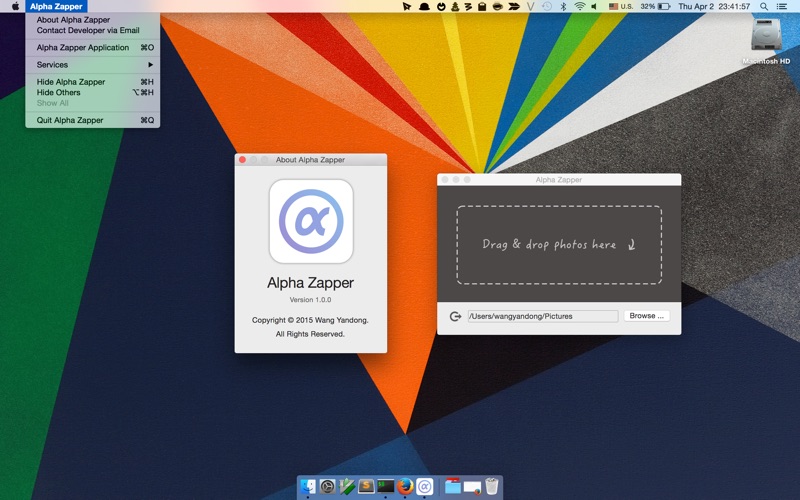This screenshot has height=500, width=800.
Task: Expand the Services submenu
Action: tap(92, 65)
